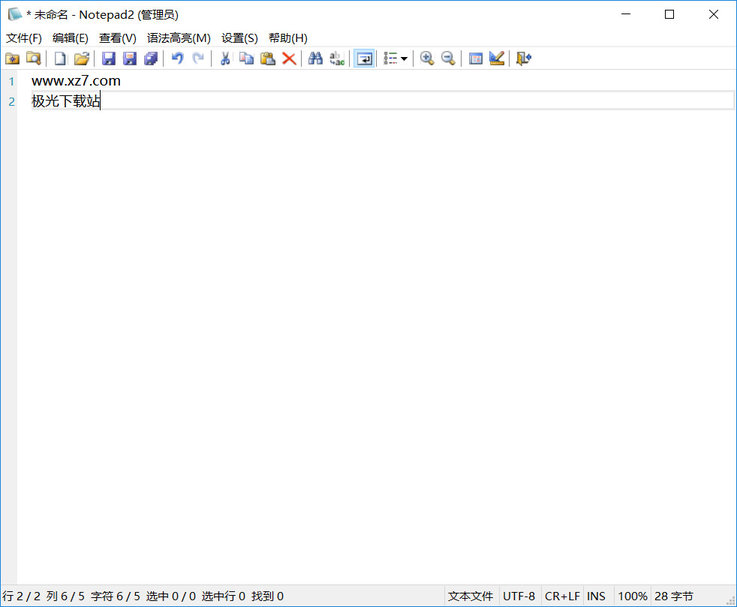Open the 查看(V) menu
This screenshot has height=607, width=737.
118,38
